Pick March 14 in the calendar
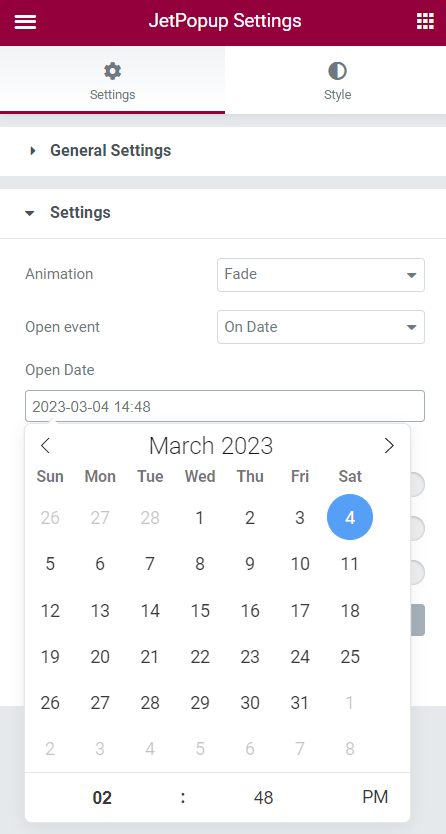This screenshot has width=446, height=834. click(150, 611)
